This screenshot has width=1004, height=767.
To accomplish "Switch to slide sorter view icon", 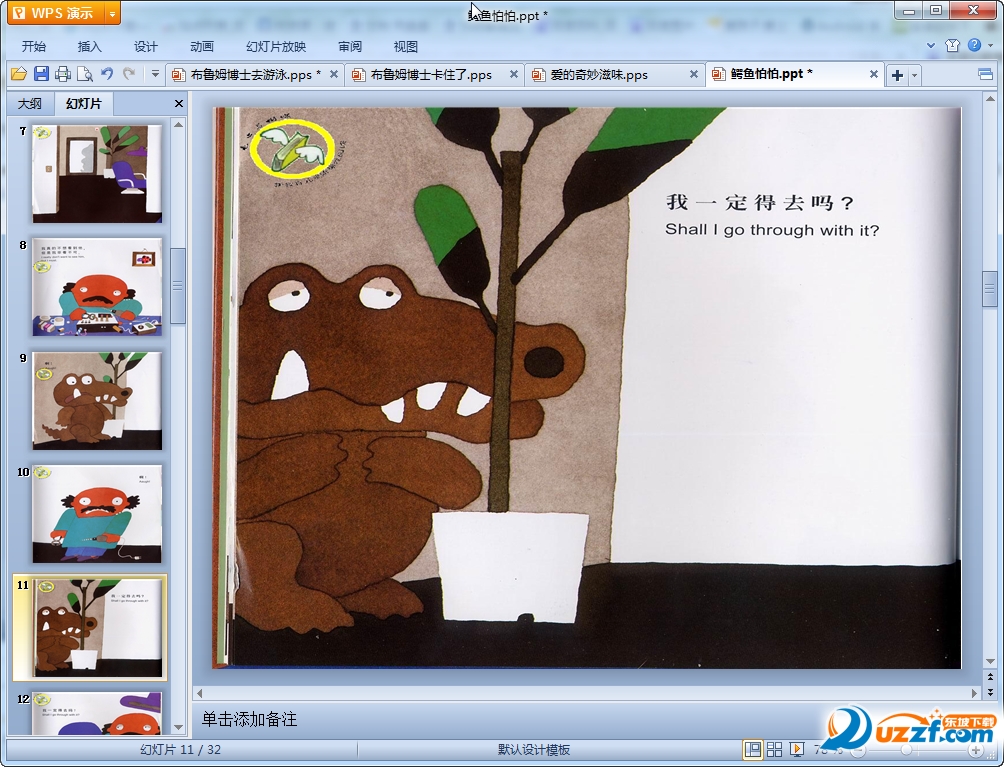I will tap(774, 749).
